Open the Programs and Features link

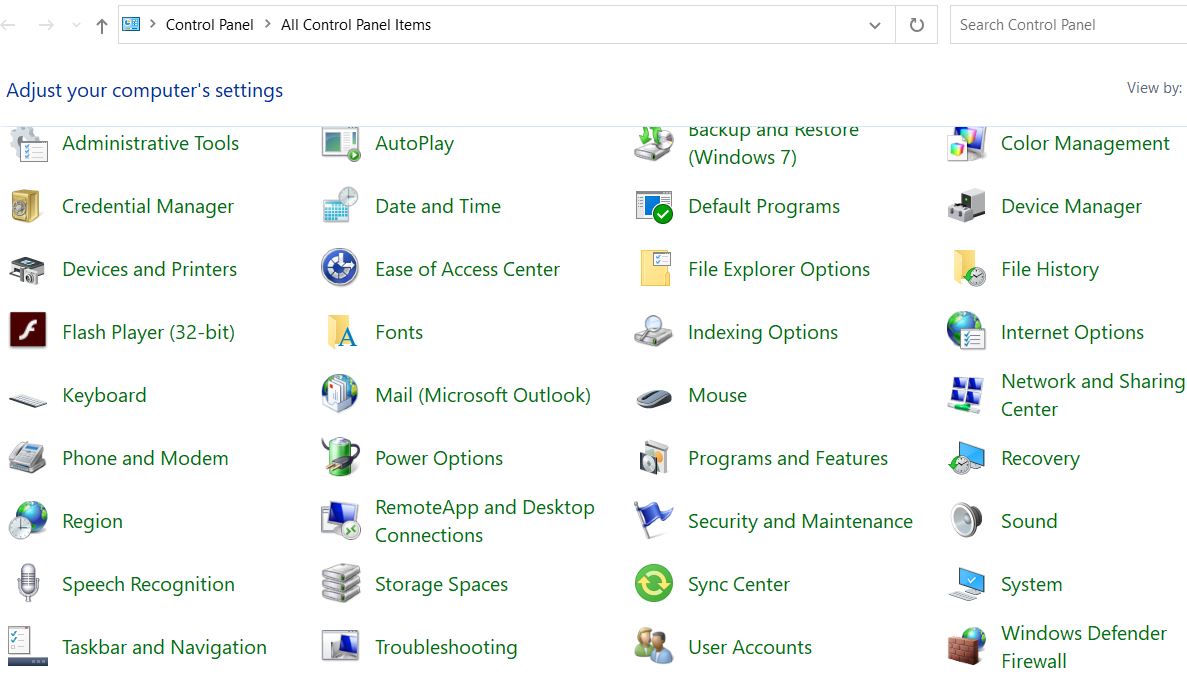coord(788,458)
